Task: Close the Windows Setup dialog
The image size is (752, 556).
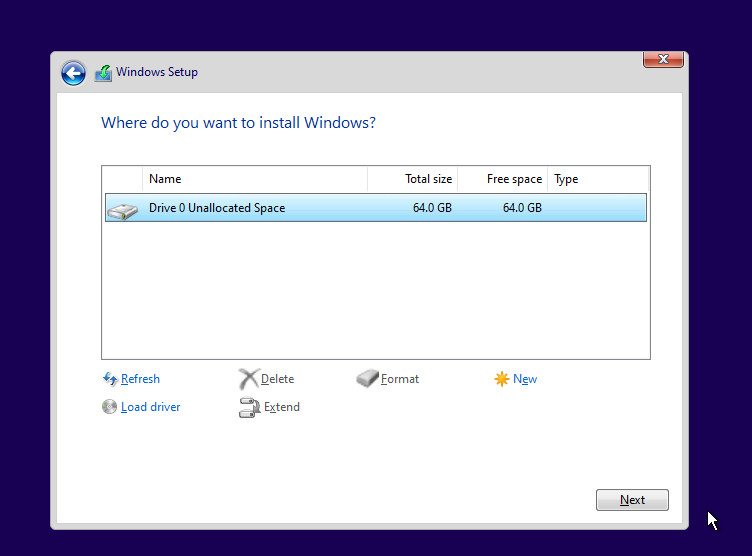Action: 663,59
